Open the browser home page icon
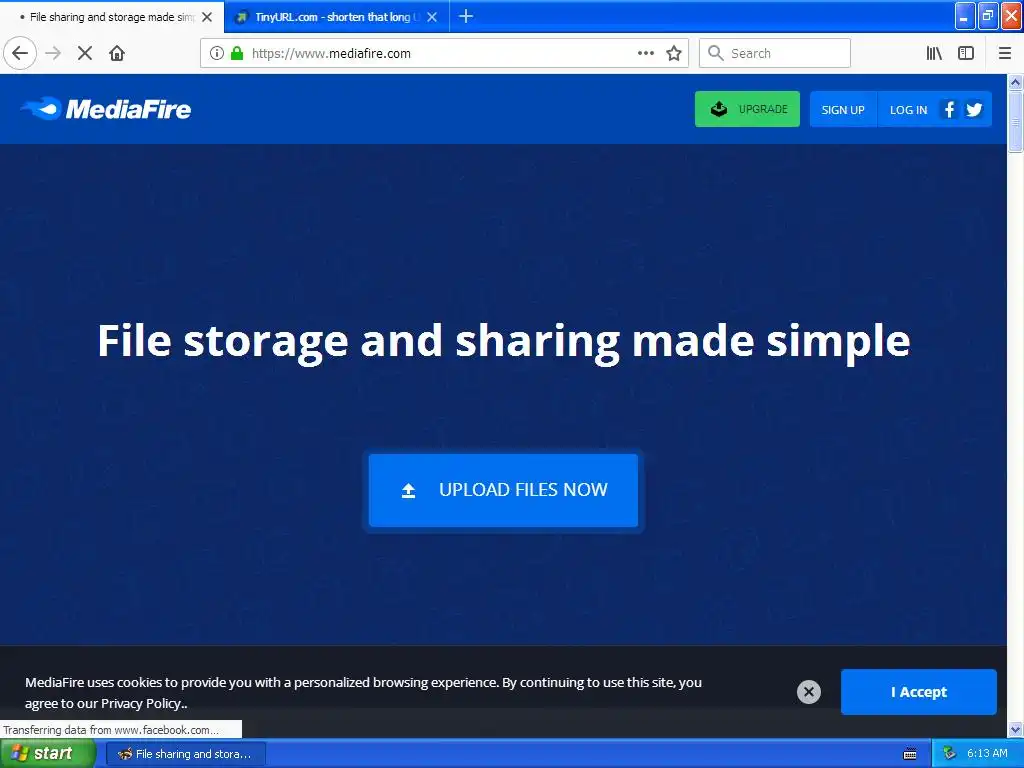 [x=117, y=53]
